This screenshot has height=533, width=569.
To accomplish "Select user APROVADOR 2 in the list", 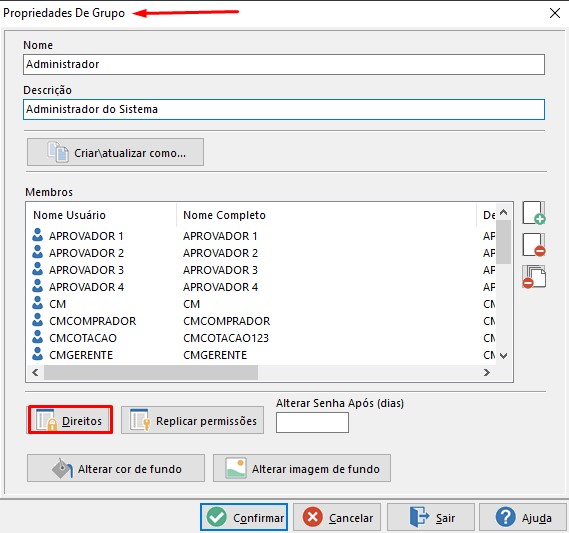I will click(86, 253).
